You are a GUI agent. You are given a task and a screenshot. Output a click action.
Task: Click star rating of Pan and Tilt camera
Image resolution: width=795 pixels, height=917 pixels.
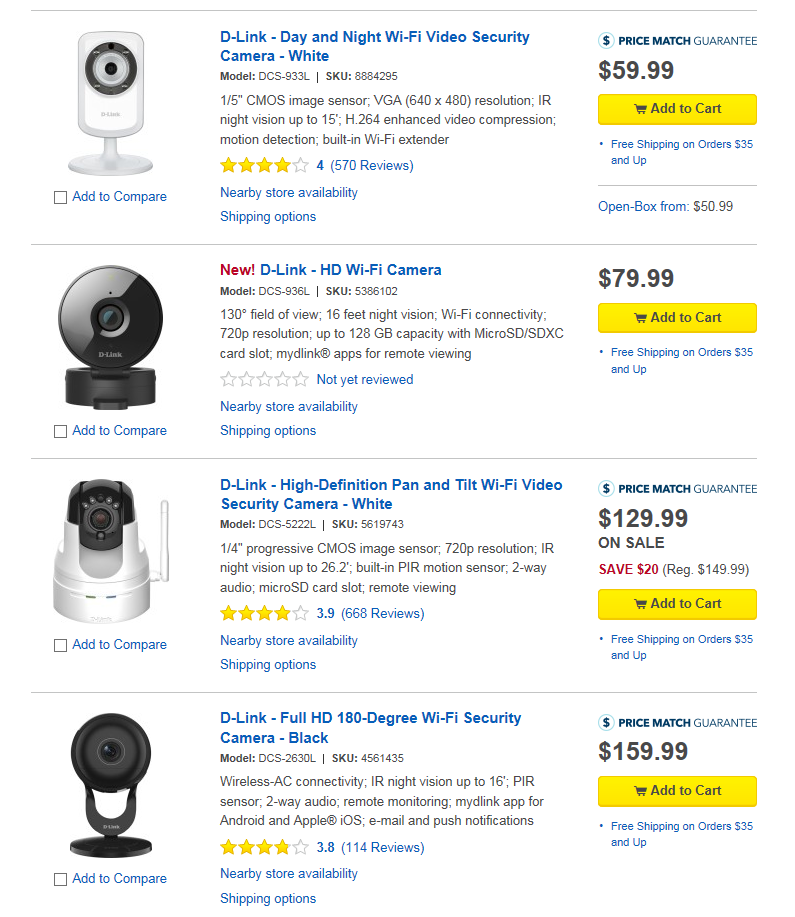click(264, 613)
